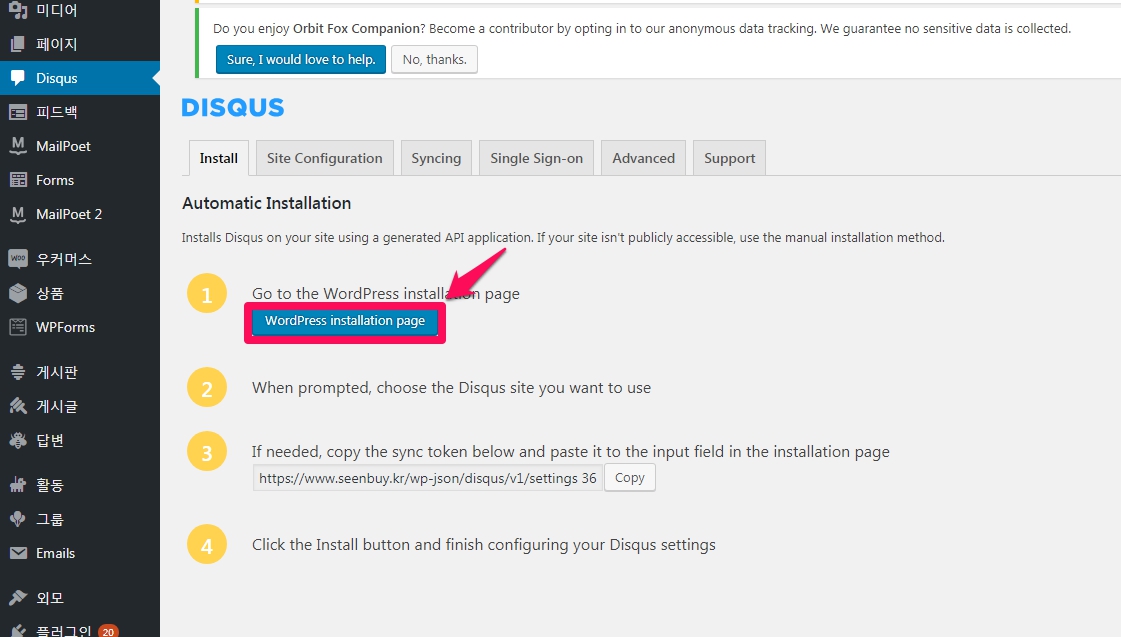Open the Forms menu item
Viewport: 1121px width, 637px height.
coord(55,180)
